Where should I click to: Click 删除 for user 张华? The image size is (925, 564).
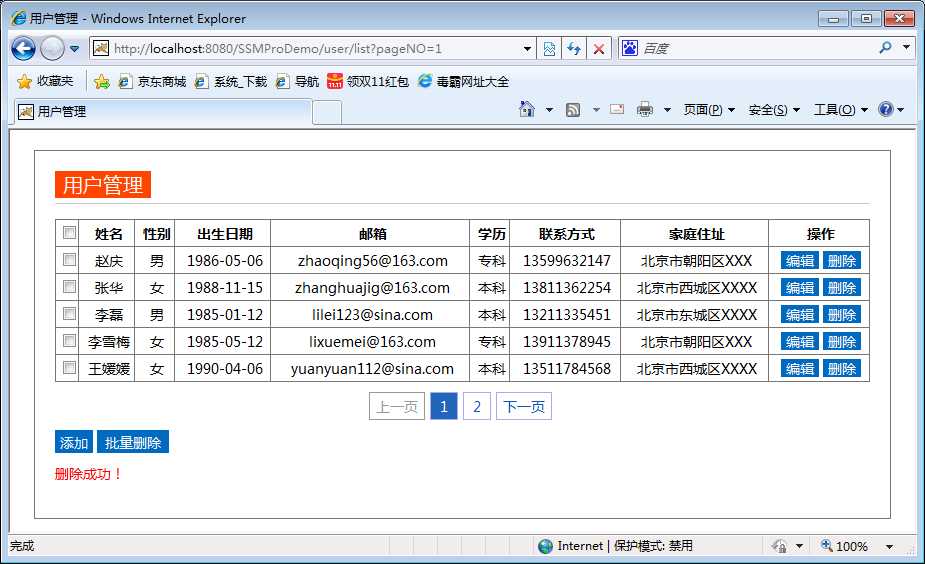click(842, 287)
